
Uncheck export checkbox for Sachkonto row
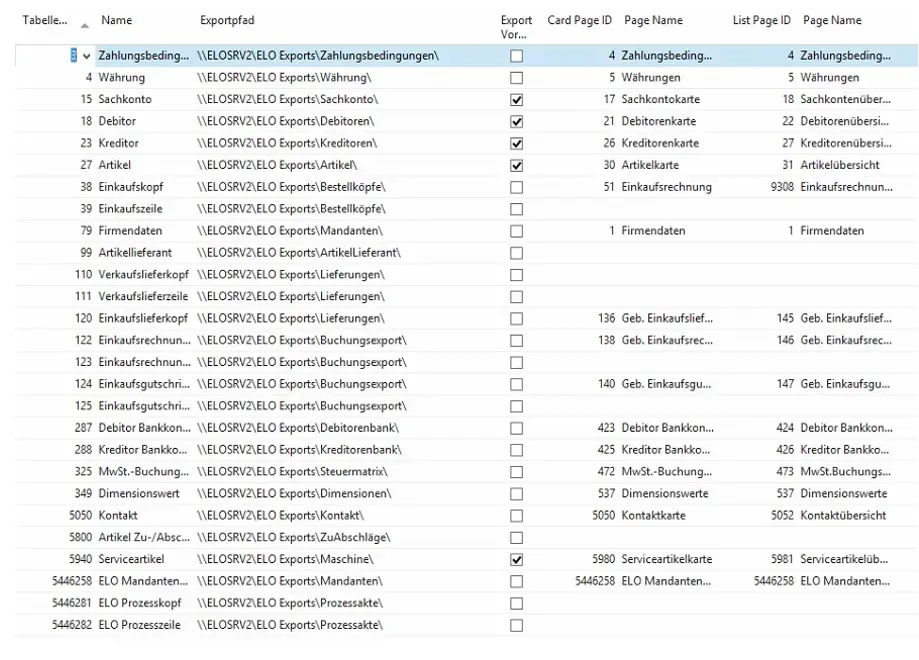516,100
